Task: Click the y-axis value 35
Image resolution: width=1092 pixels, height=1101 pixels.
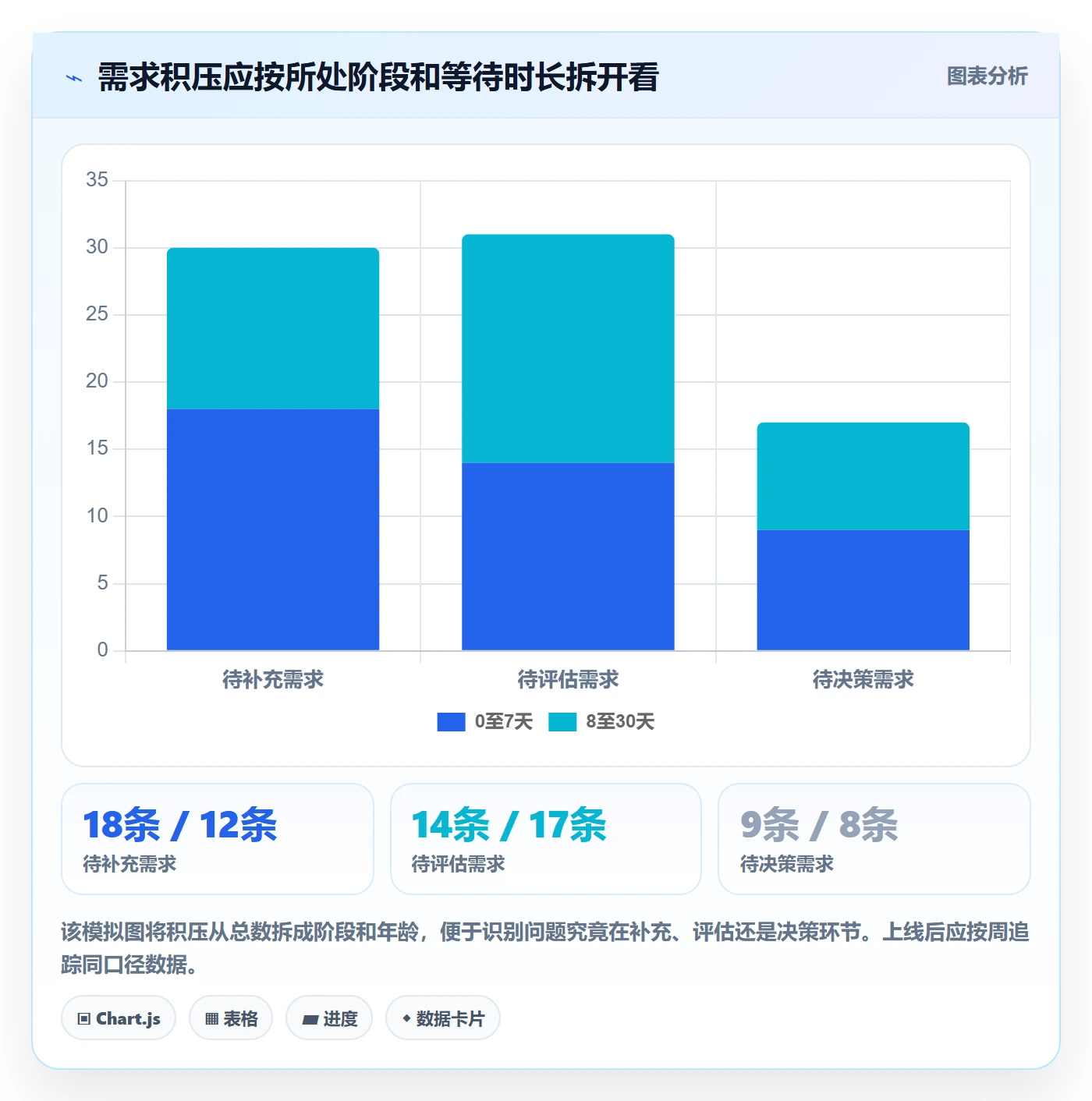Action: (97, 180)
